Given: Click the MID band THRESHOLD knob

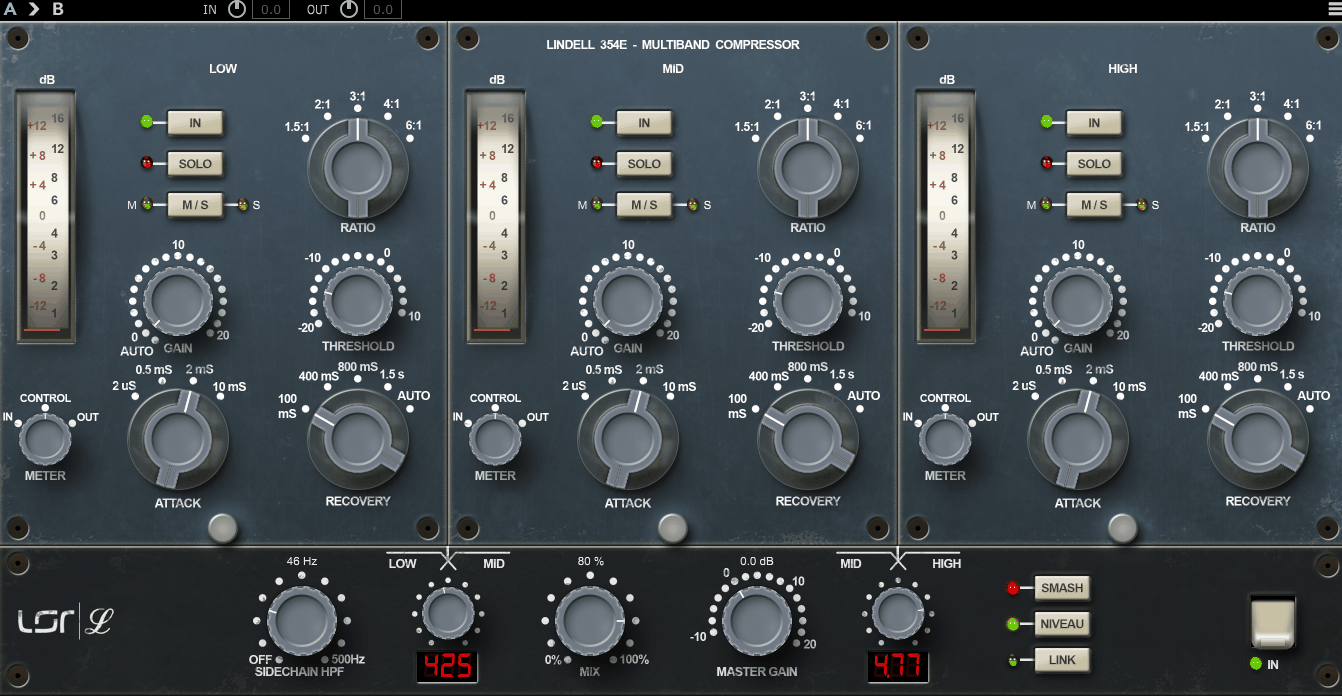Looking at the screenshot, I should pos(808,300).
